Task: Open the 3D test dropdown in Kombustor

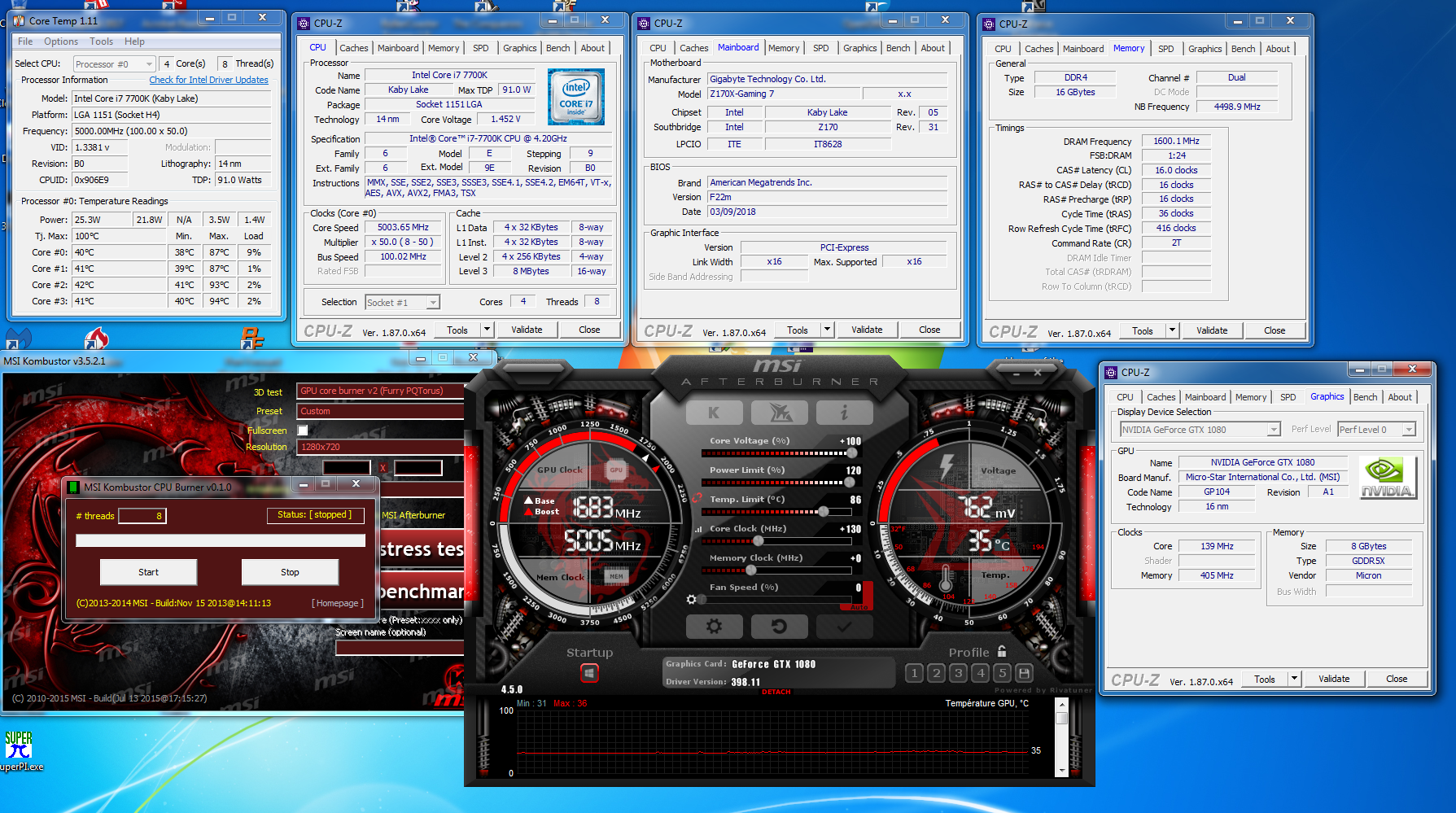Action: (x=380, y=391)
